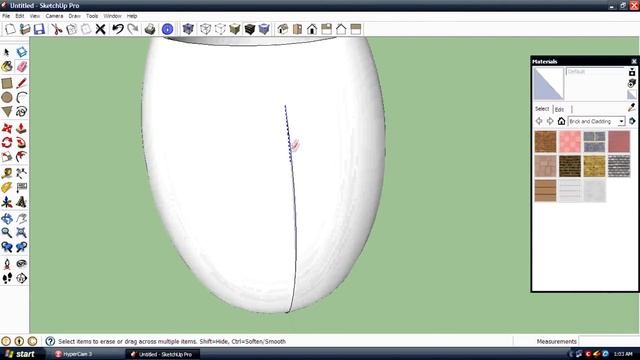Choose the pink tile material swatch
Image resolution: width=640 pixels, height=360 pixels.
pos(570,142)
